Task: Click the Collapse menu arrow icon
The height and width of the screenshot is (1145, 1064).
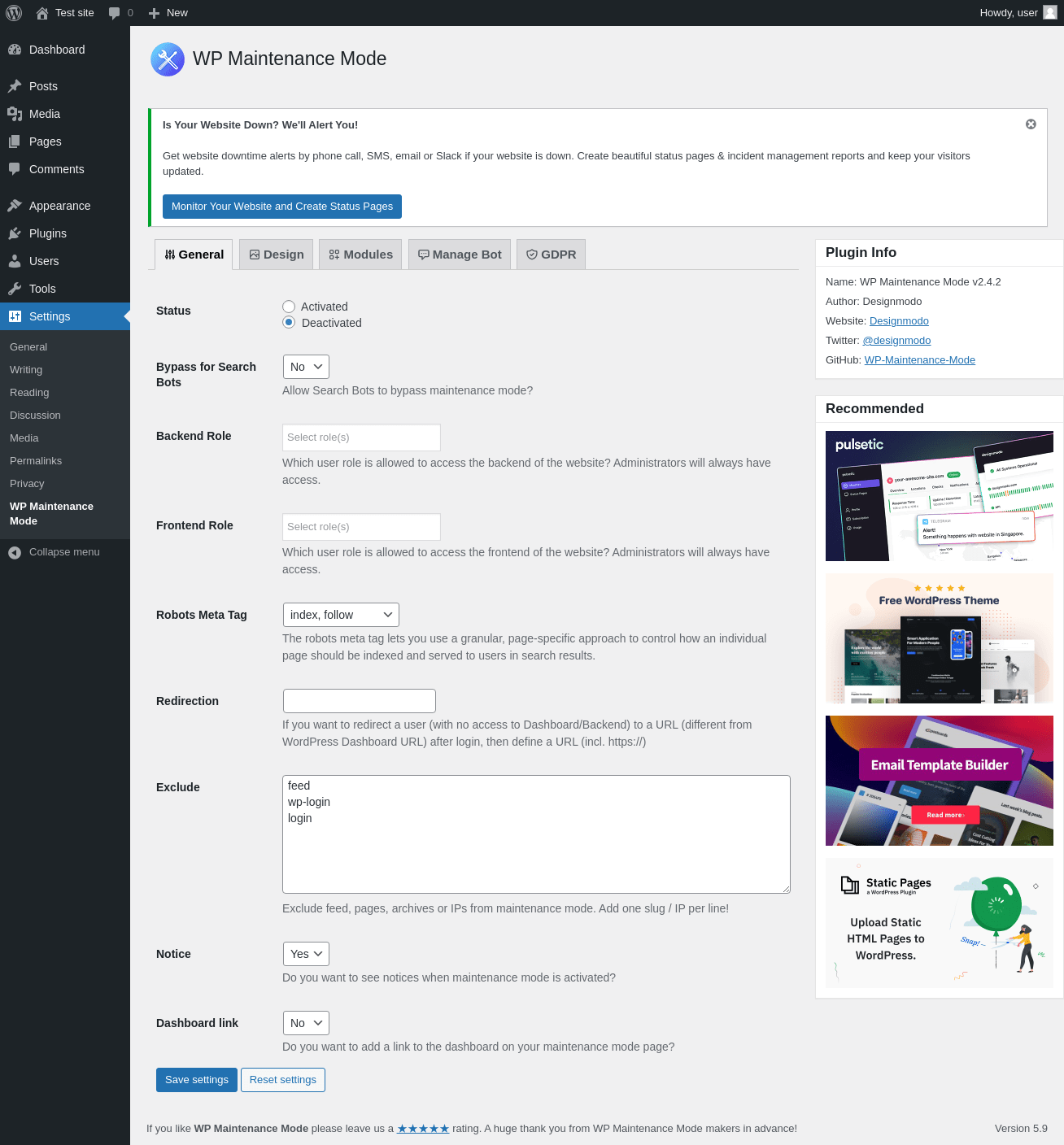Action: tap(15, 552)
